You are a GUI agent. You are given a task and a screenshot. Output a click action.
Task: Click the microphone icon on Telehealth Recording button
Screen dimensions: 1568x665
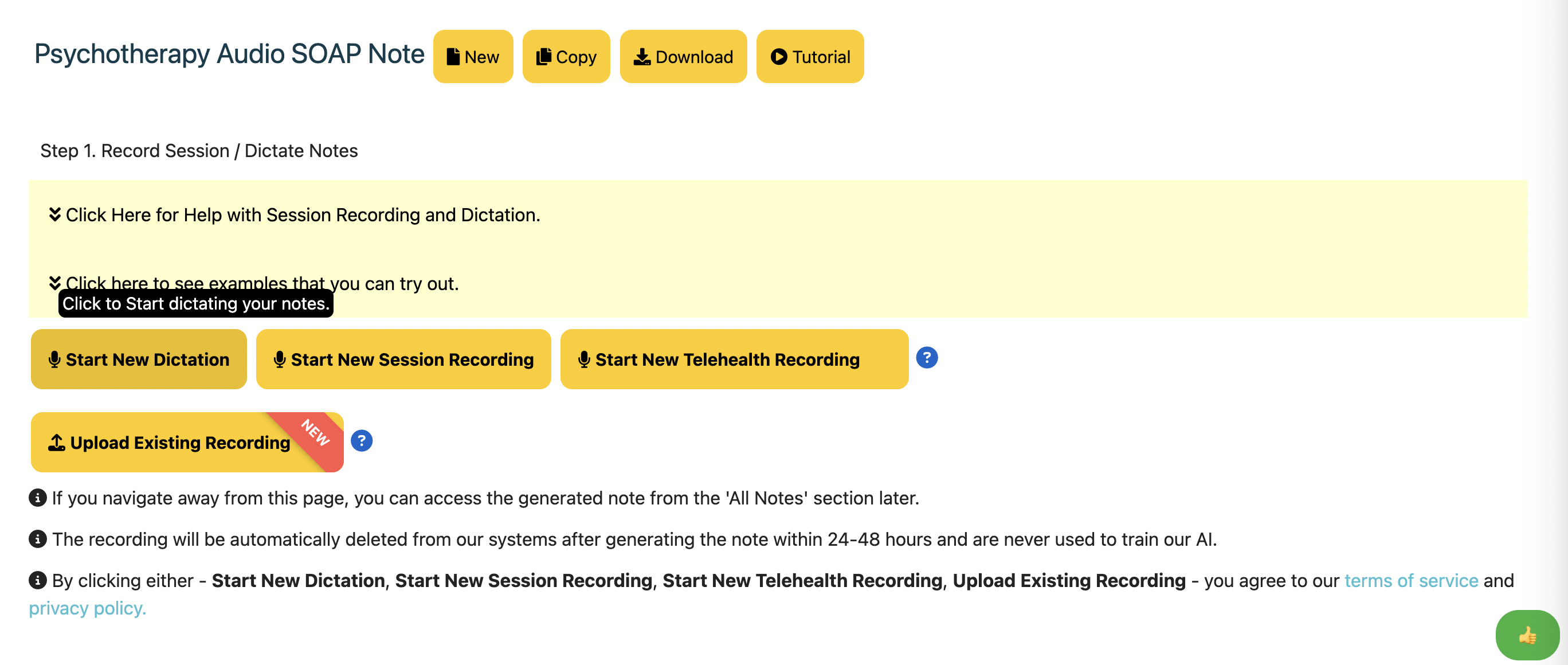pyautogui.click(x=585, y=359)
